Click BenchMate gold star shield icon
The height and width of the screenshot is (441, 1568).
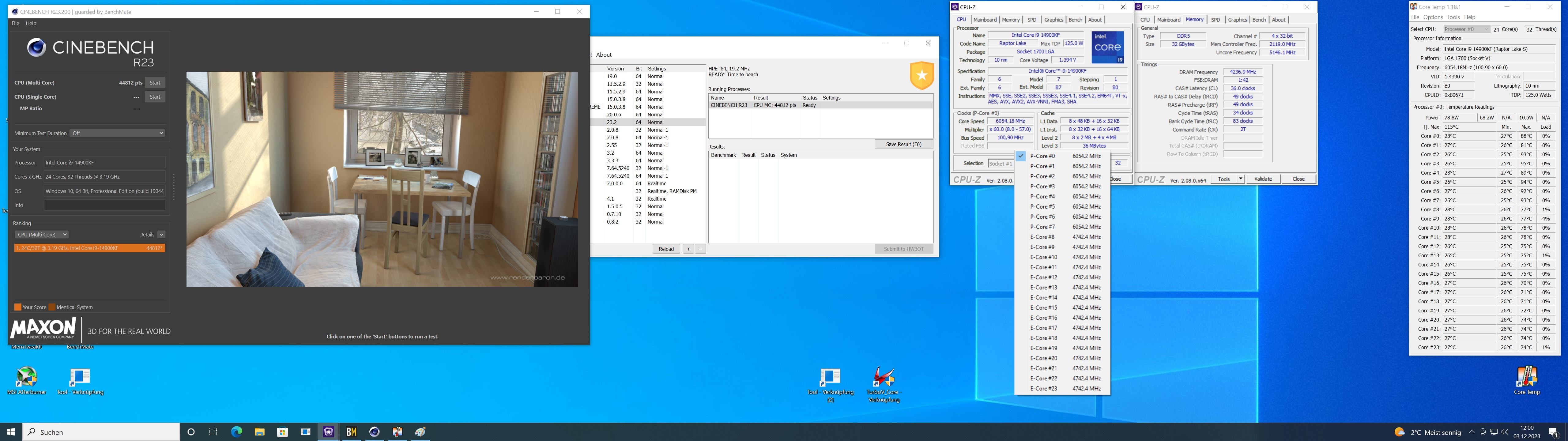click(922, 76)
